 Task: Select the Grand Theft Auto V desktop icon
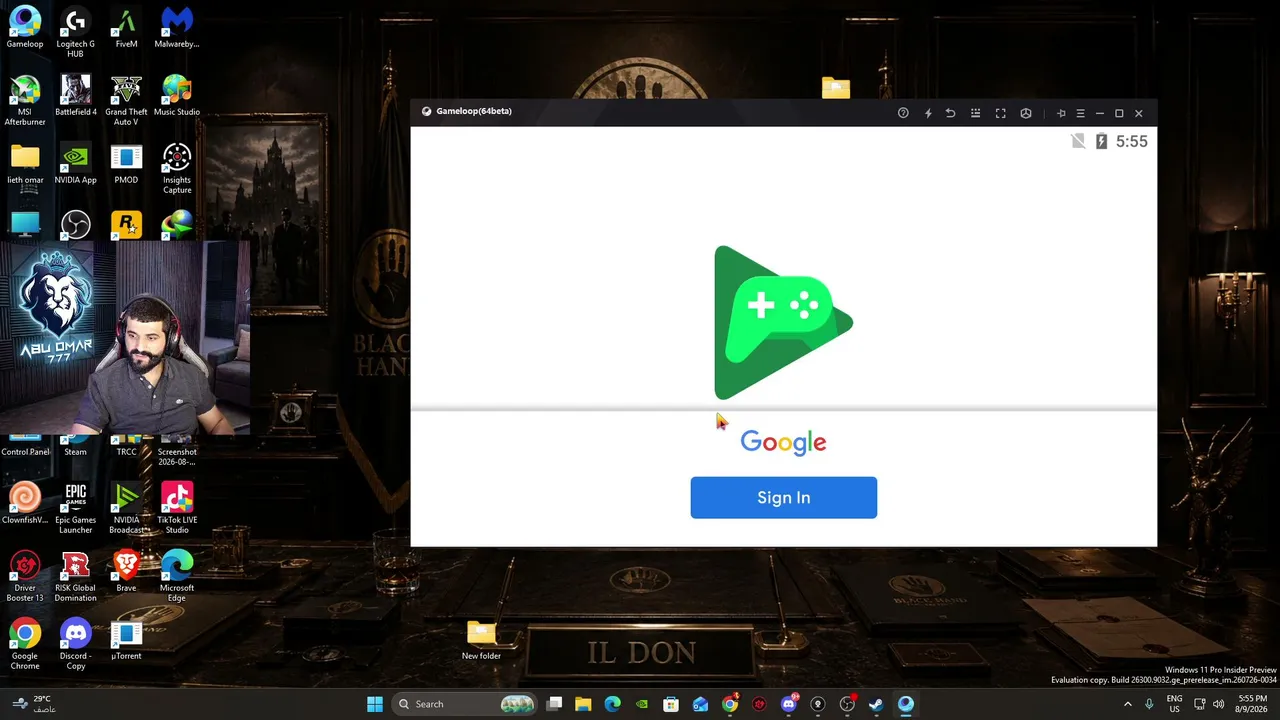[126, 100]
